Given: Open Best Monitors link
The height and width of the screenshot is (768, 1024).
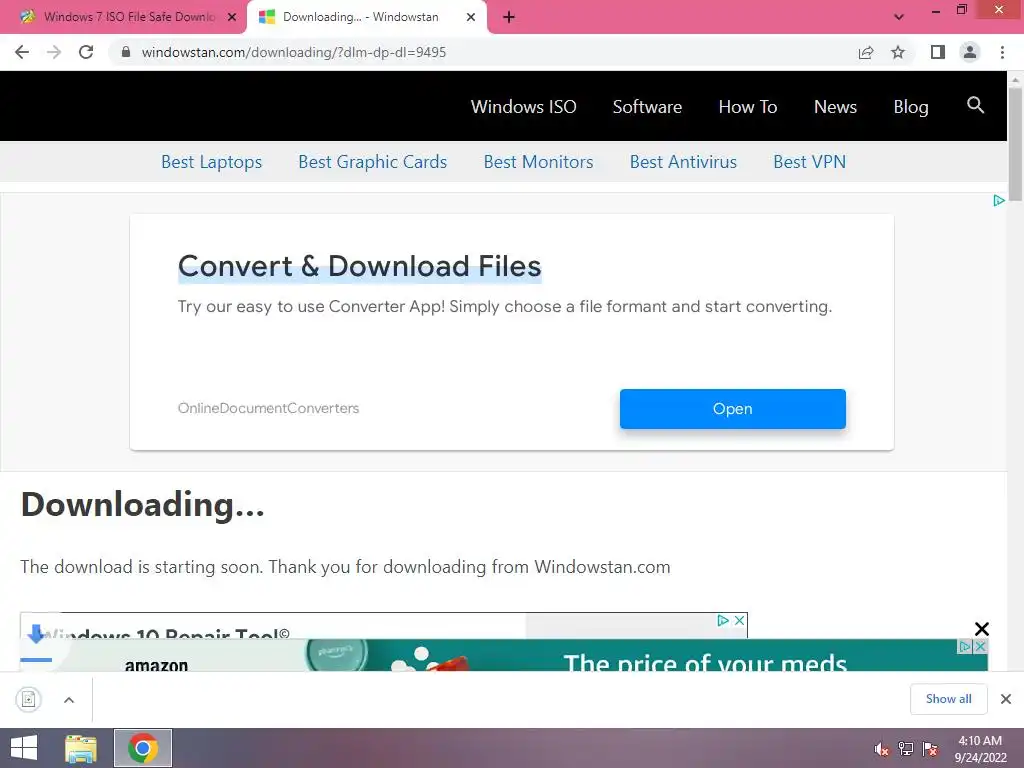Looking at the screenshot, I should pos(538,161).
